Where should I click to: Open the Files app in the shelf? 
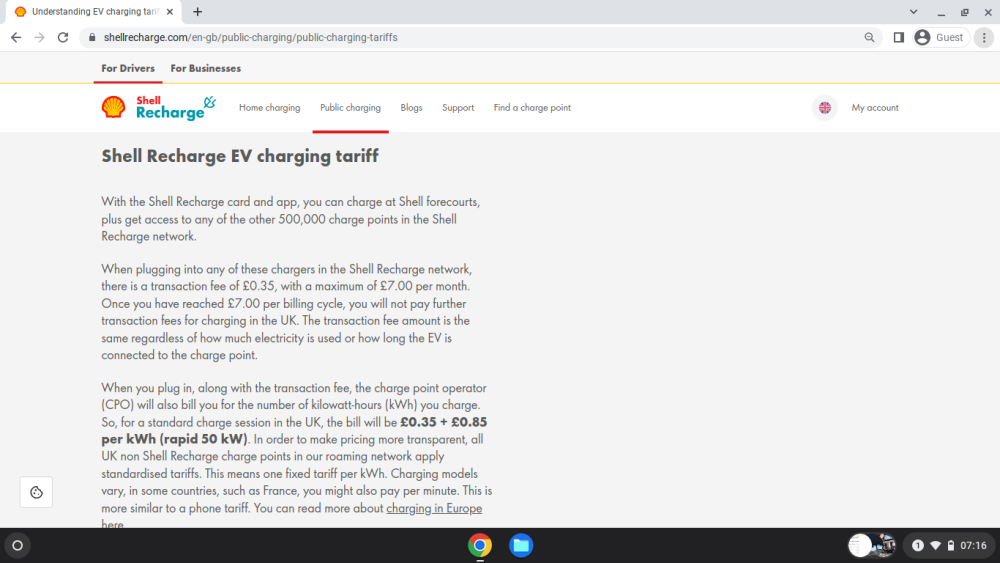(x=521, y=546)
